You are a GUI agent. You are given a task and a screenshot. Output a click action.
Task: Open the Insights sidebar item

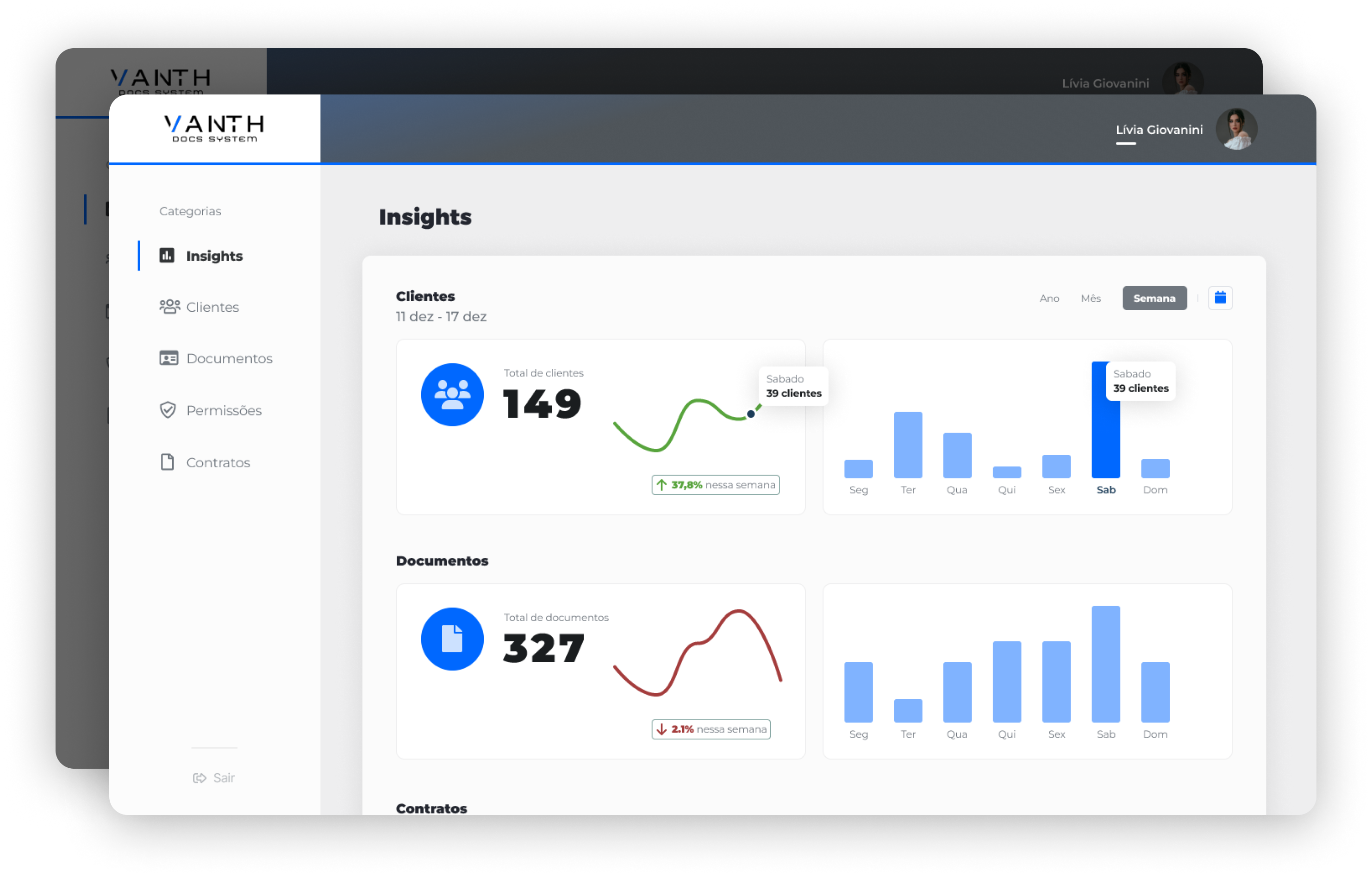(x=201, y=256)
